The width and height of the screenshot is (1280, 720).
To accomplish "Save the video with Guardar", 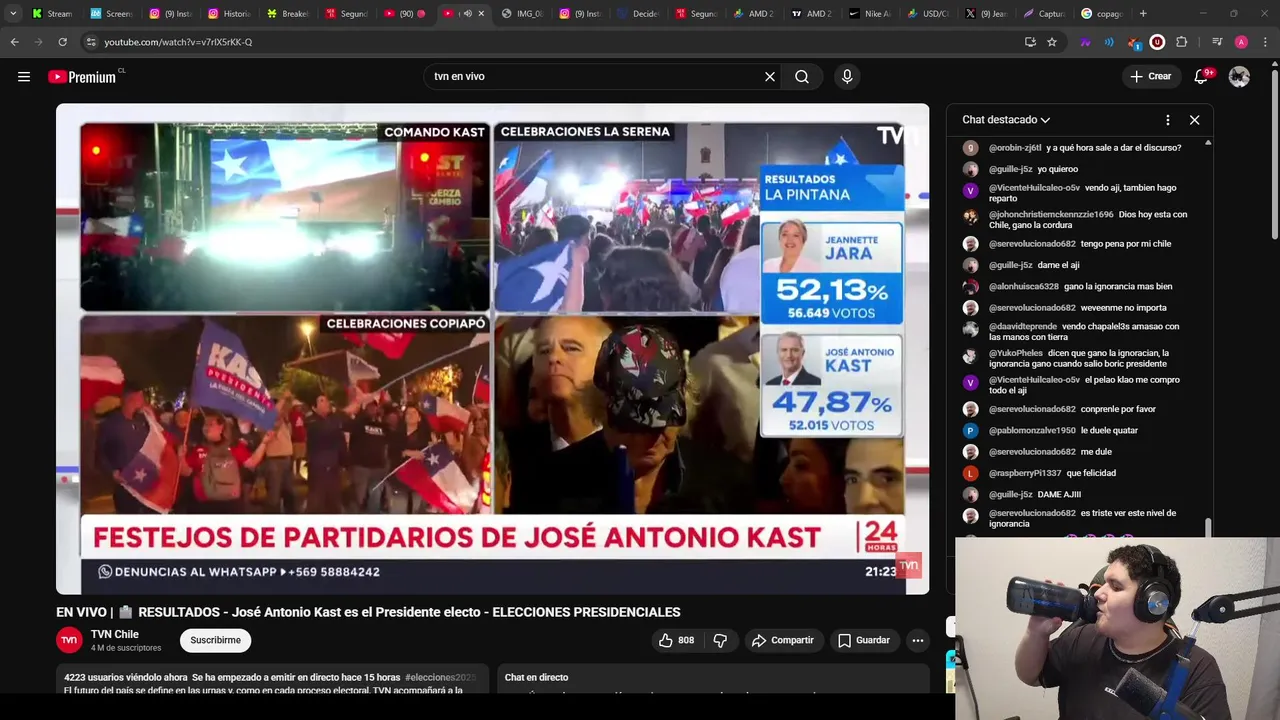I will tap(864, 640).
